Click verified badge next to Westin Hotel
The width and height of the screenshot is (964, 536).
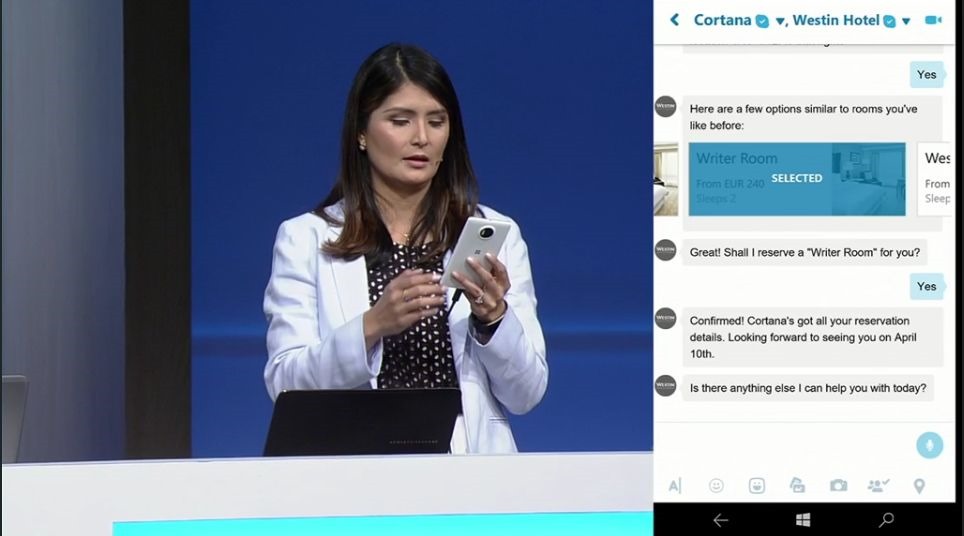[889, 22]
